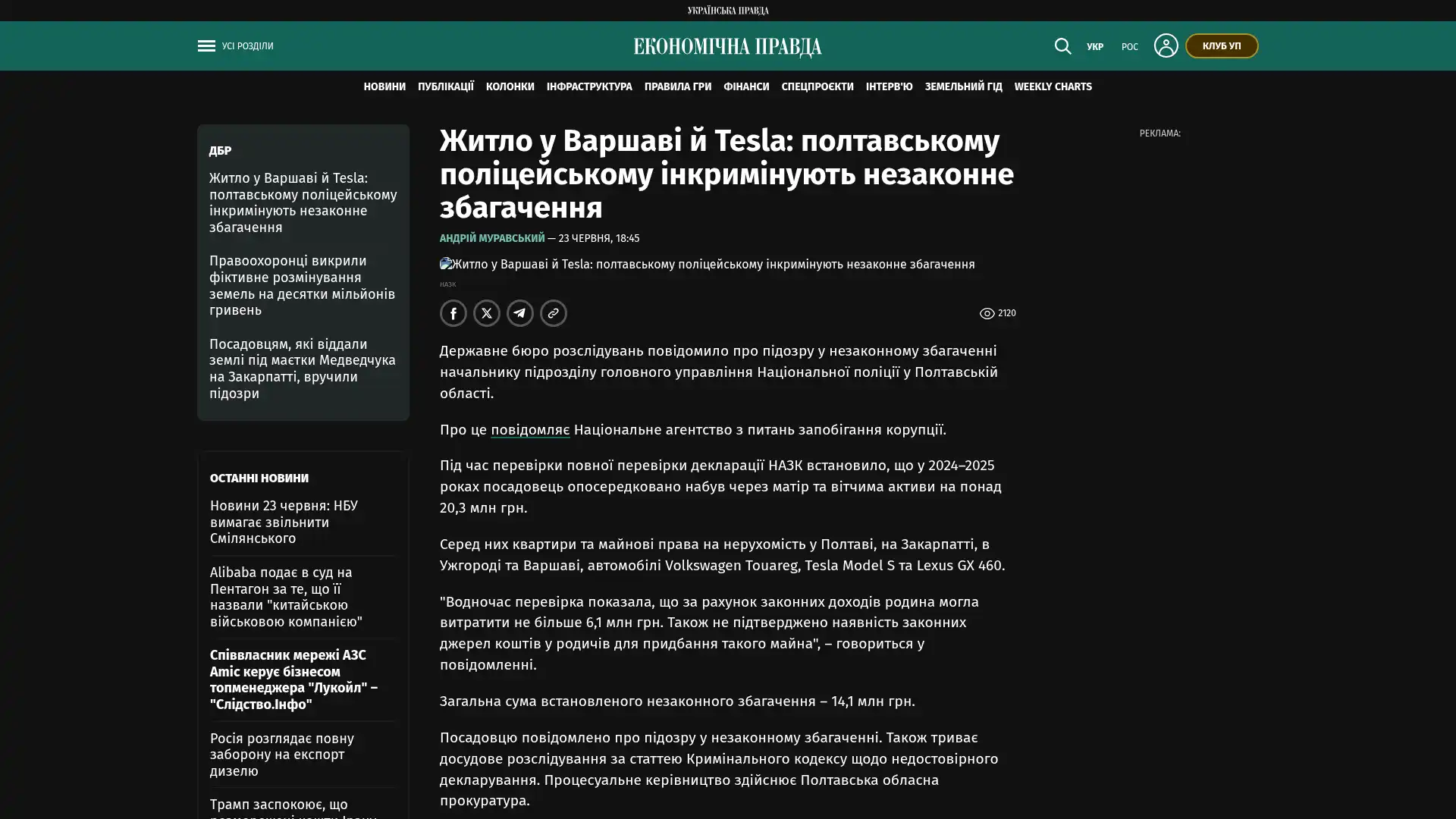The width and height of the screenshot is (1456, 819).
Task: Open news about Russia diesel export ban
Action: click(282, 755)
